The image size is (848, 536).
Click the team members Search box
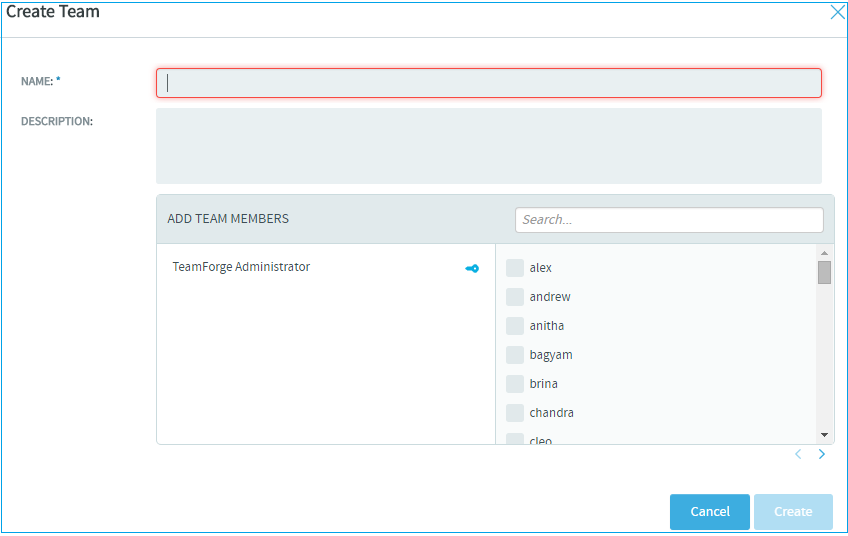pos(669,220)
